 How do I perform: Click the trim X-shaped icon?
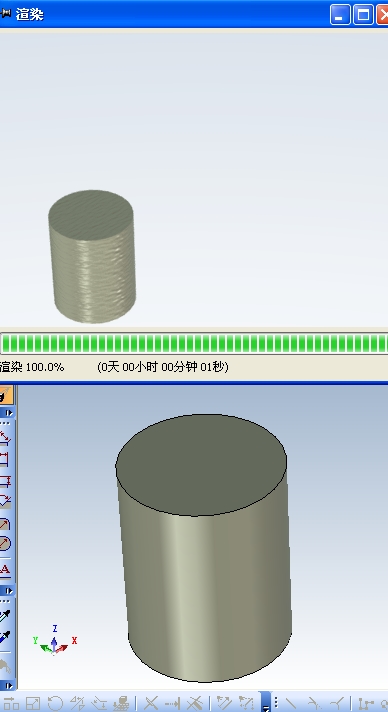tap(151, 703)
